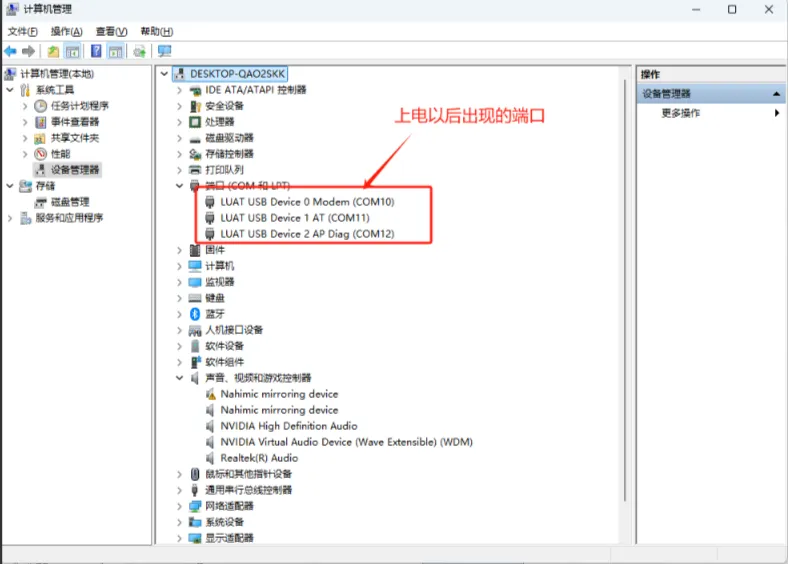788x564 pixels.
Task: Select 共享文件夹 in the left tree
Action: coord(75,138)
